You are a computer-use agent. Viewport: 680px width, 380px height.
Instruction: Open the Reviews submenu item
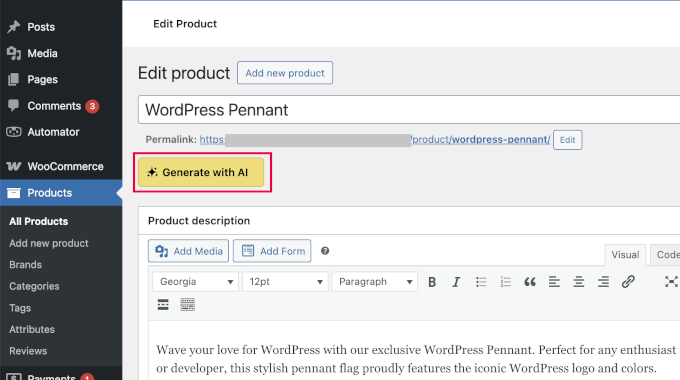point(28,351)
